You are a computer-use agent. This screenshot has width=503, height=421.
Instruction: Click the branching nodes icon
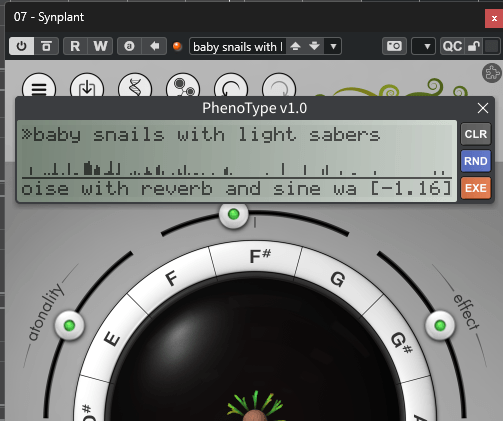click(x=183, y=88)
